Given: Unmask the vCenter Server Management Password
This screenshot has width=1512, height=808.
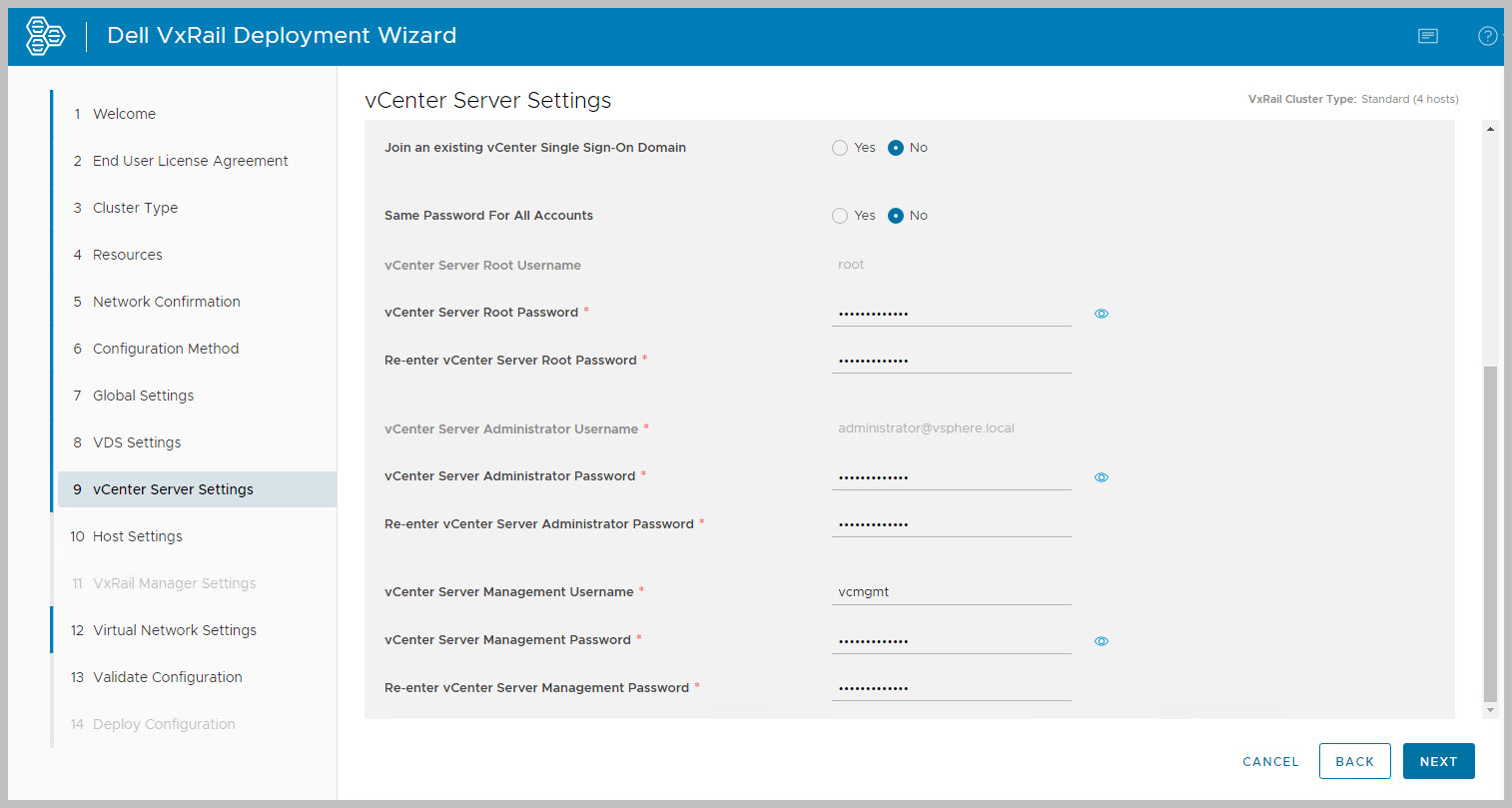Looking at the screenshot, I should click(1102, 641).
